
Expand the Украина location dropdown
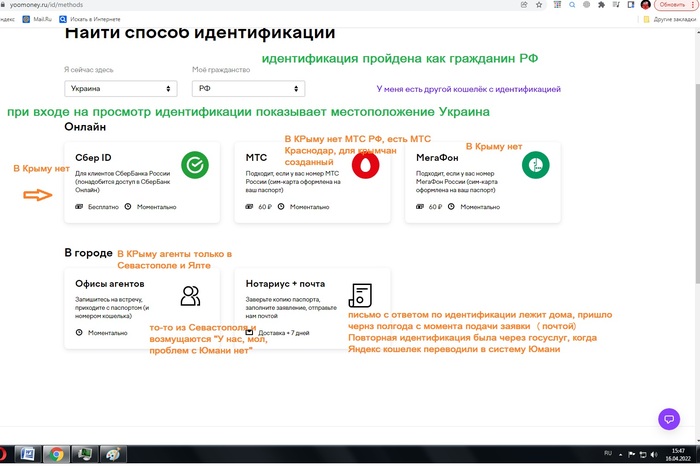[x=113, y=88]
